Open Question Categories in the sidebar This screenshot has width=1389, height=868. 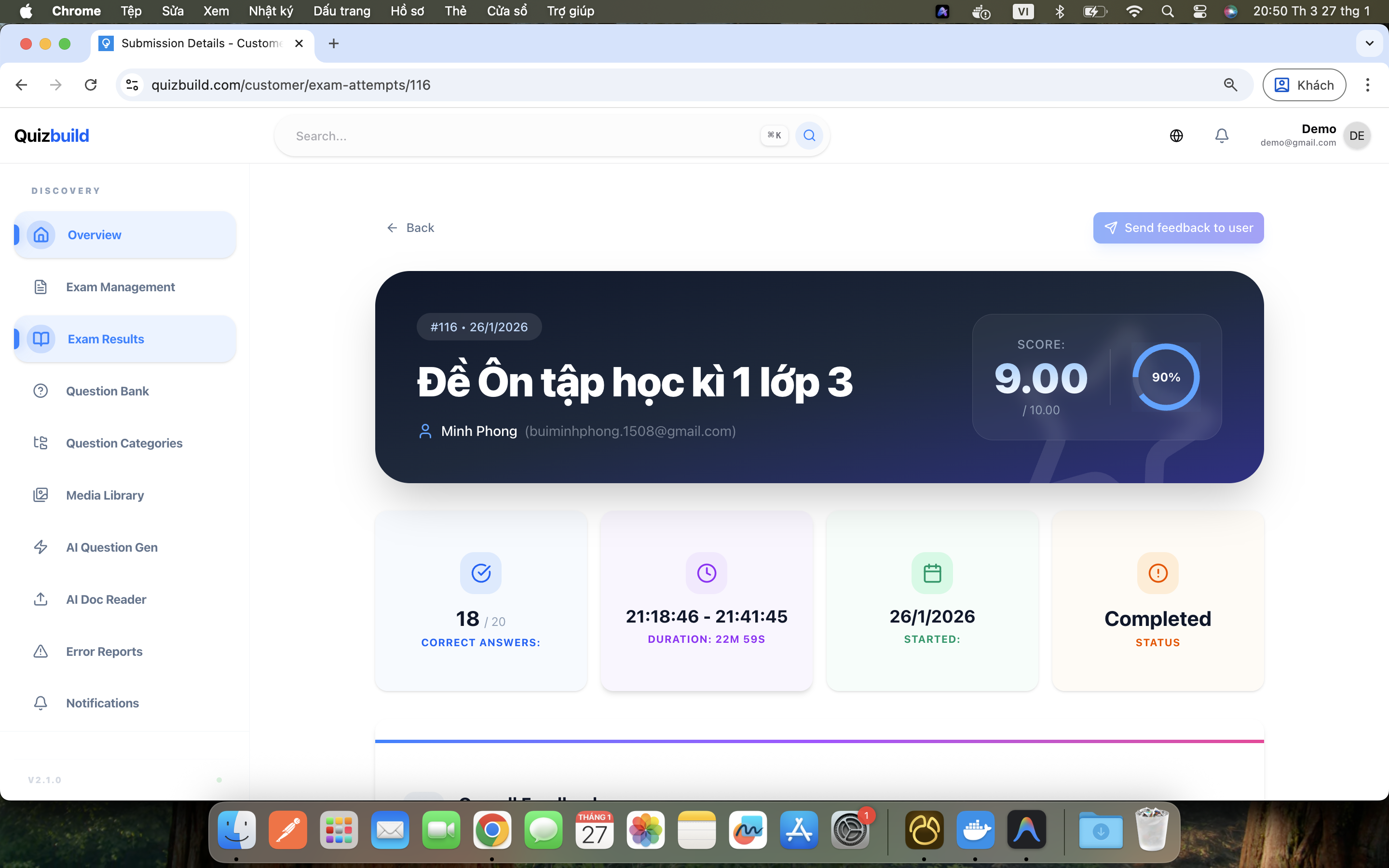(41, 443)
